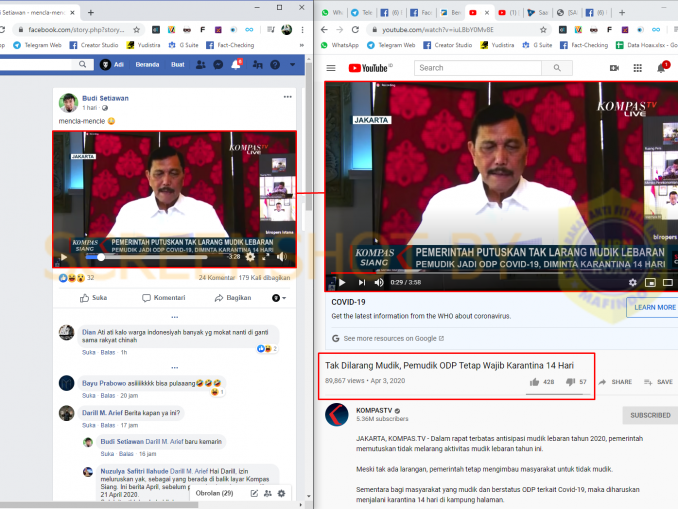The image size is (678, 509).
Task: Click the YouTube search magnifier button
Action: click(x=557, y=68)
